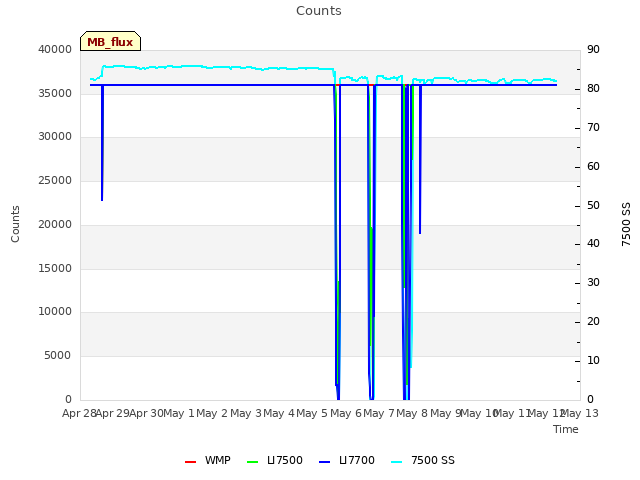The height and width of the screenshot is (480, 640).
Task: Click the Time axis label
Action: point(566,429)
